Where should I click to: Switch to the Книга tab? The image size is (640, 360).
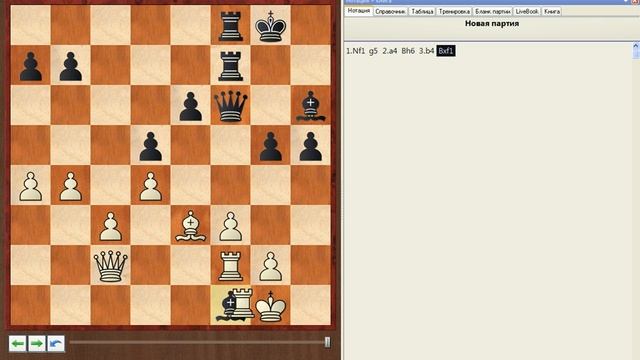point(551,11)
